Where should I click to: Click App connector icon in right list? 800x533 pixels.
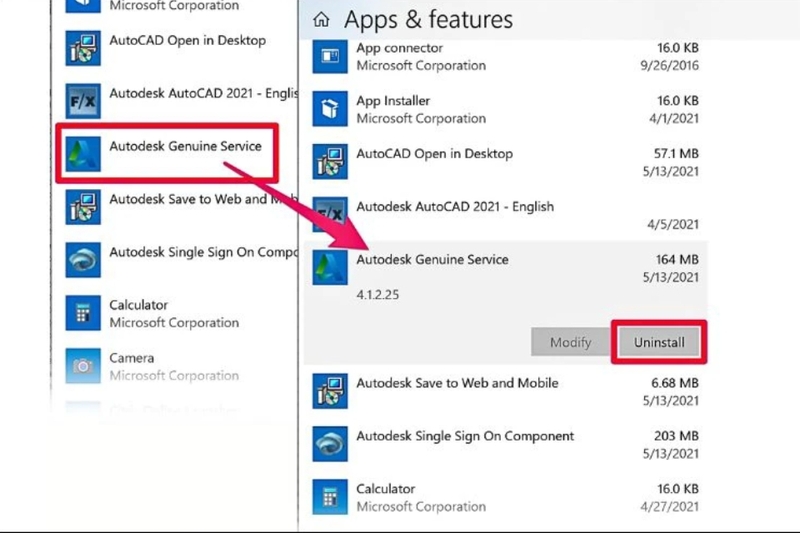coord(330,56)
